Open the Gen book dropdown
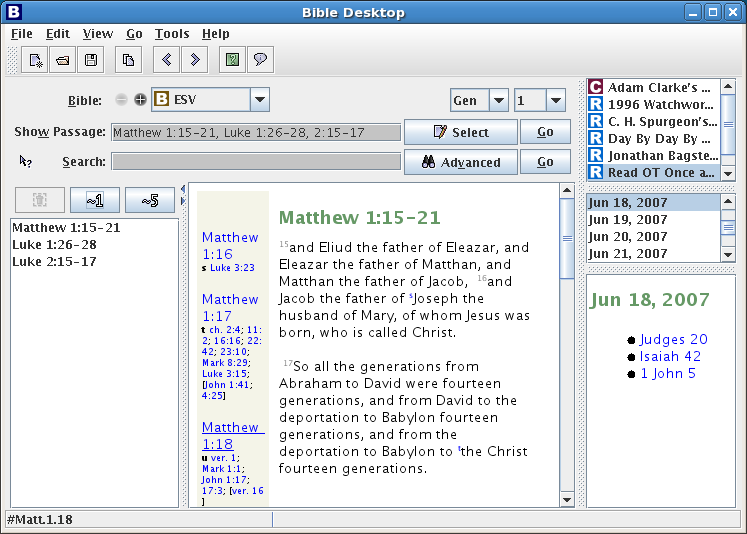This screenshot has width=747, height=534. tap(499, 100)
